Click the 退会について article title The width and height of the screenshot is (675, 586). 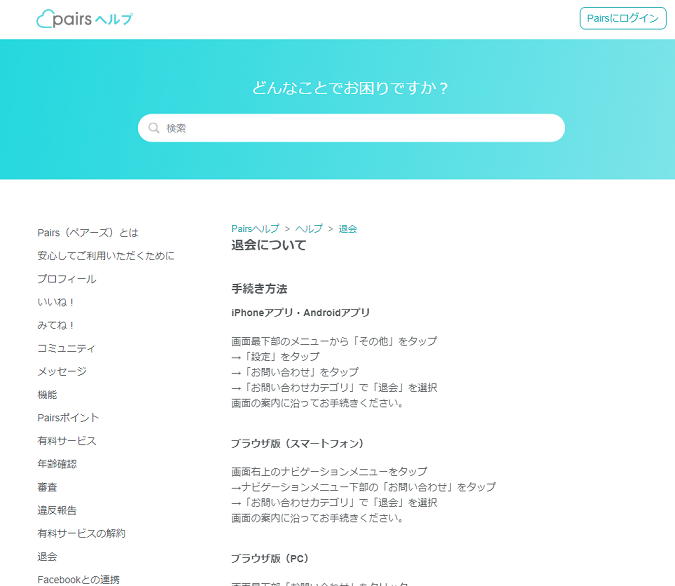coord(269,245)
